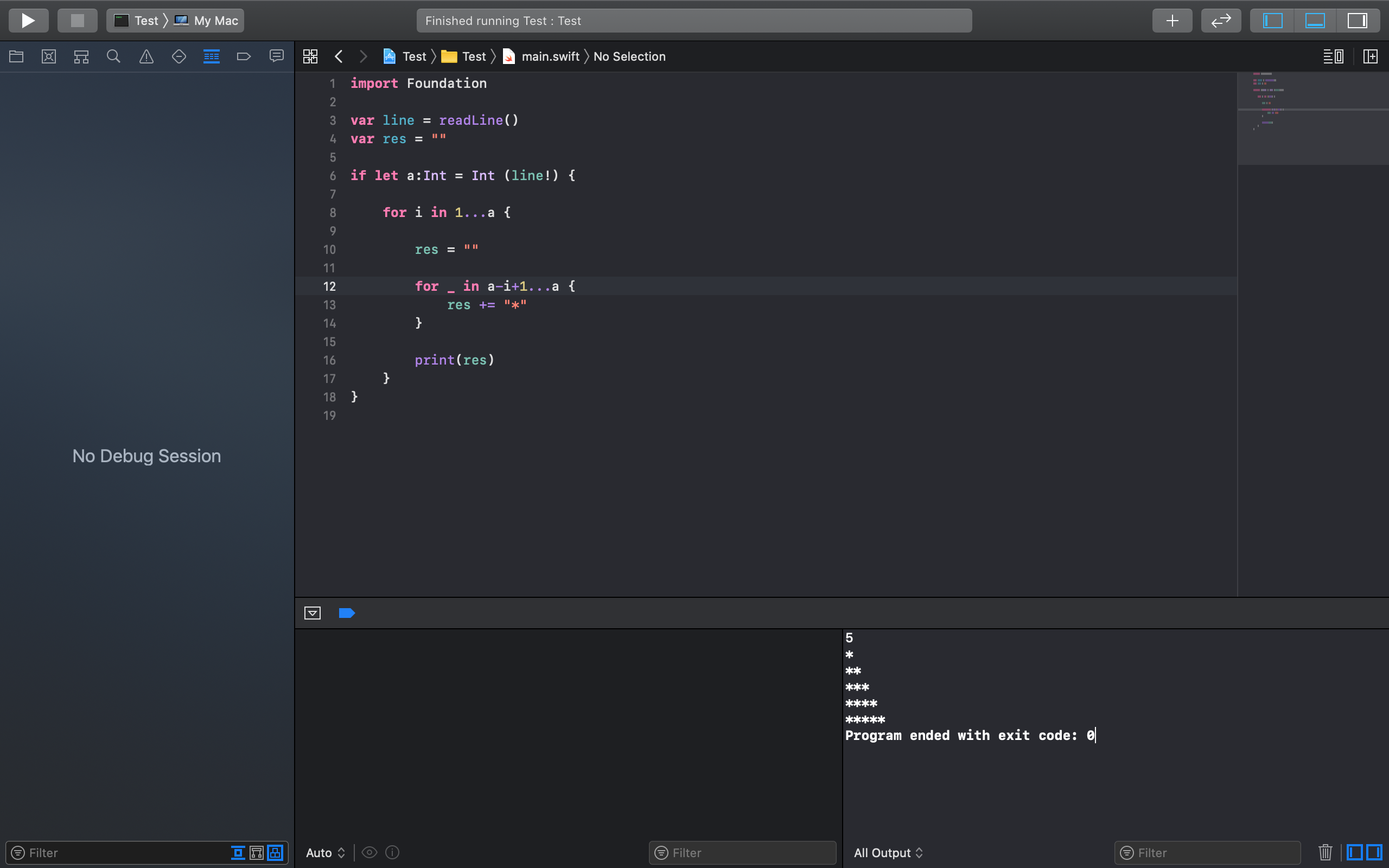
Task: Open the Breakpoint navigator icon
Action: click(x=244, y=56)
